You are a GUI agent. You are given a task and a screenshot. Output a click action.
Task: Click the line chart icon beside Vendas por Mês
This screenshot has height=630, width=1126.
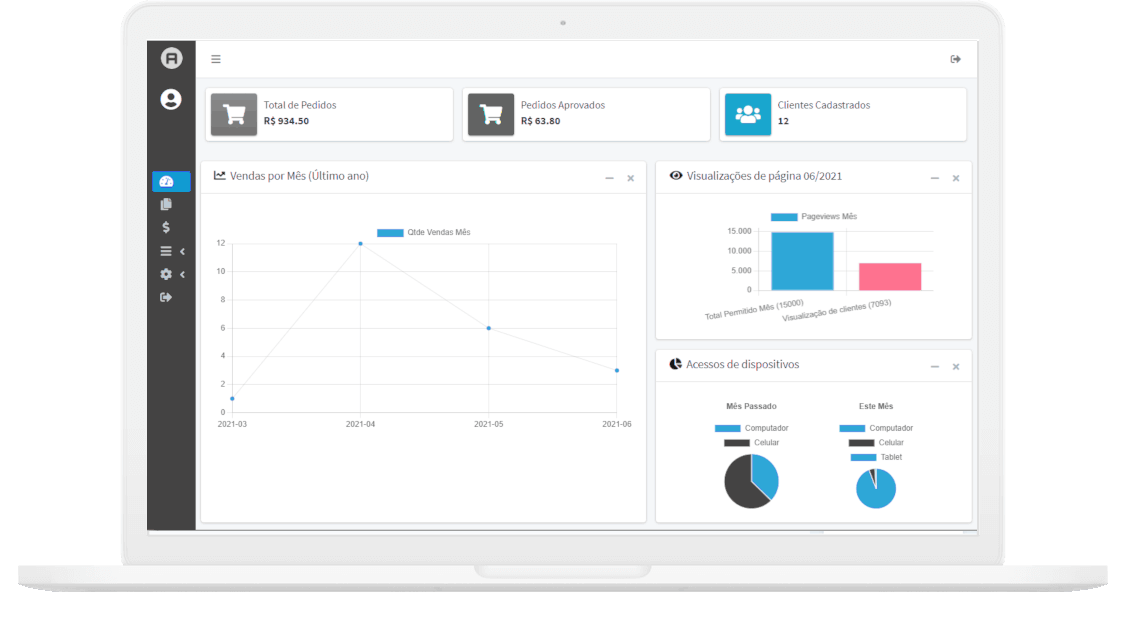point(219,175)
